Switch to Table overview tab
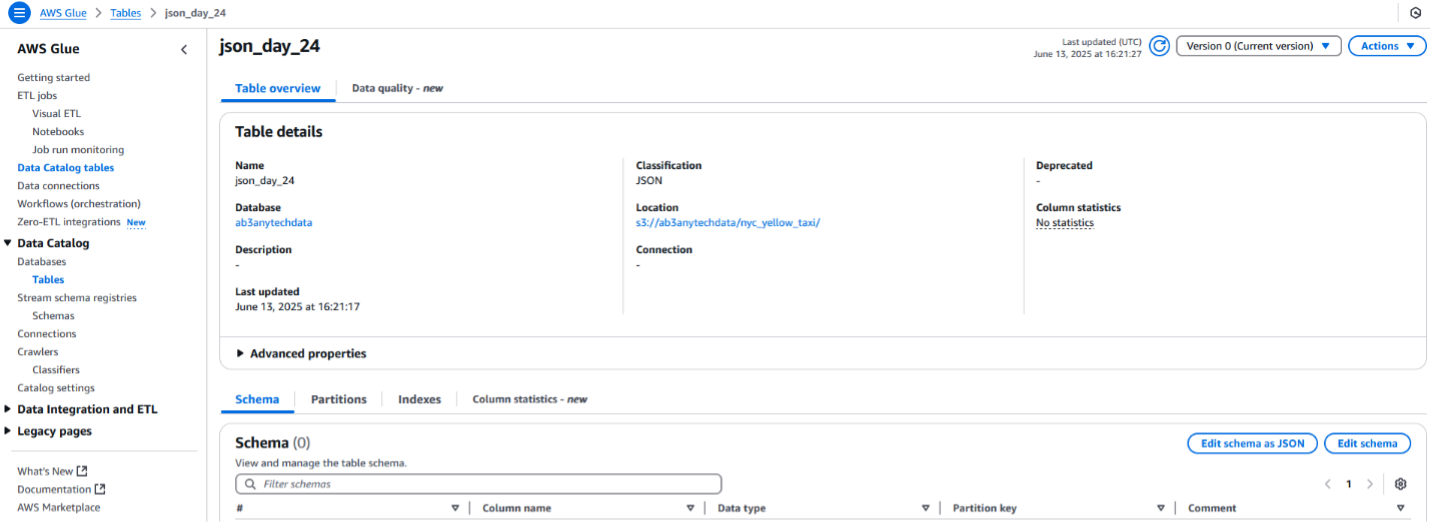 tap(278, 88)
